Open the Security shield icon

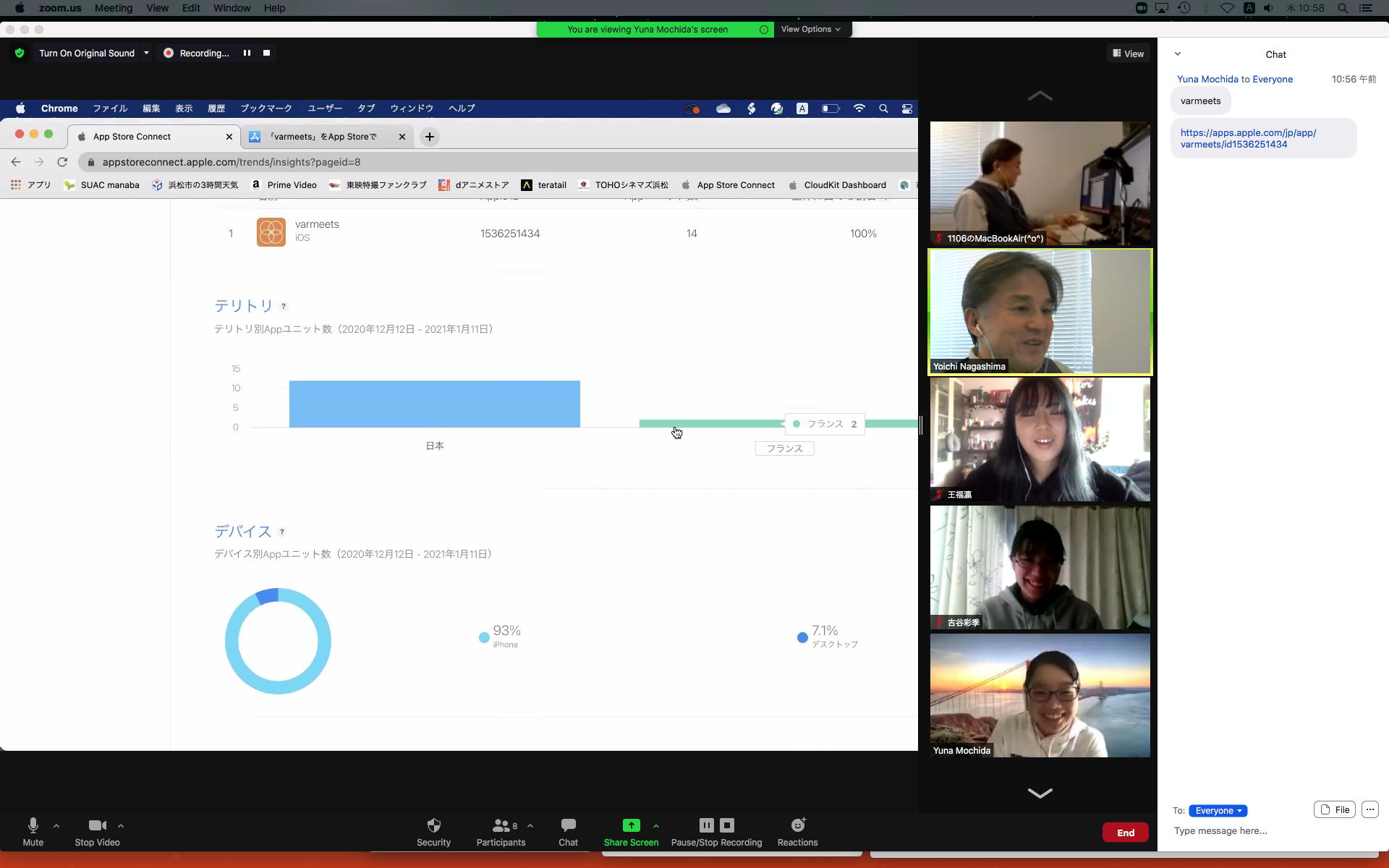[433, 825]
